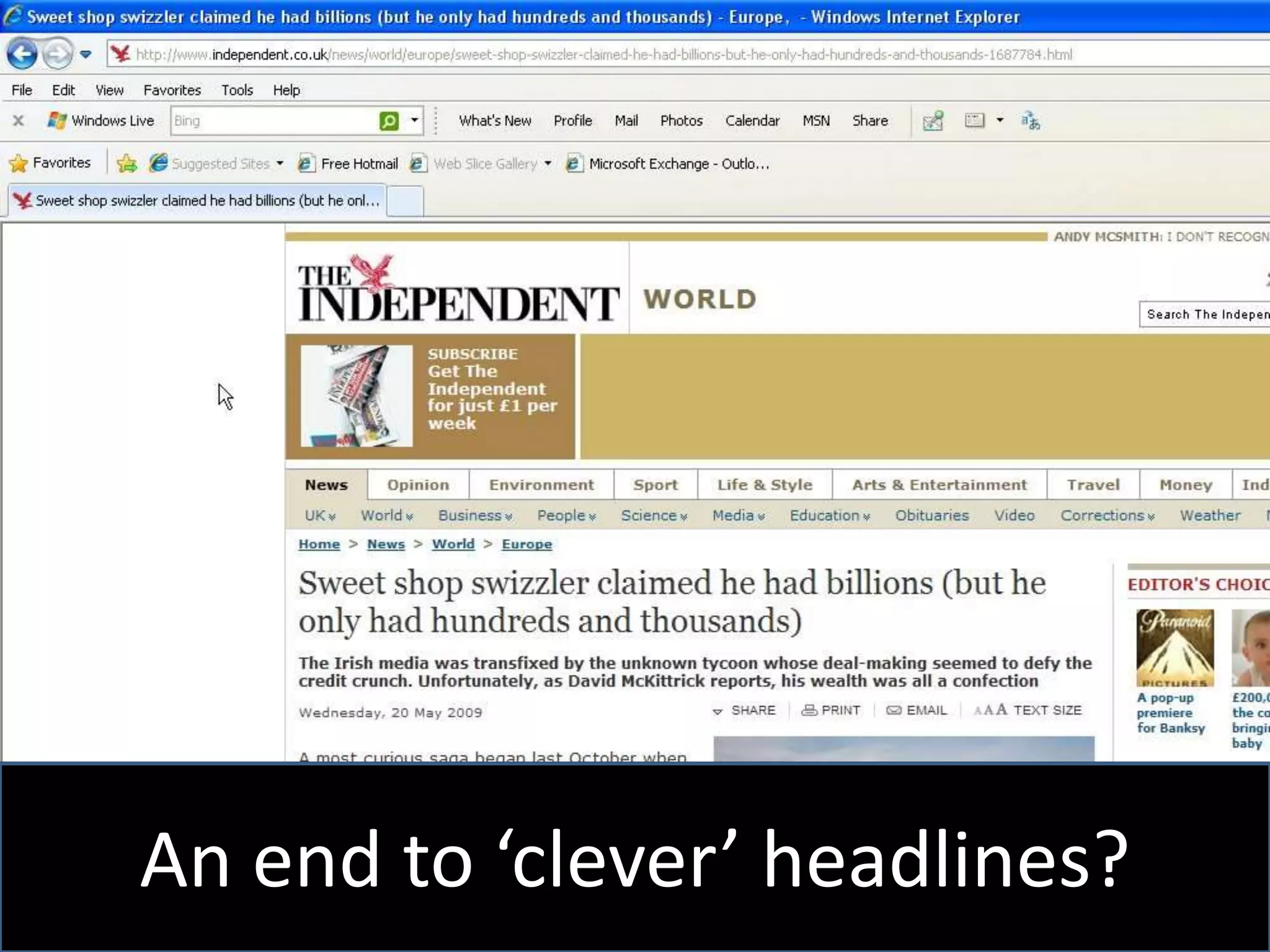Click the Home breadcrumb link
Screen dimensions: 1270x952
click(319, 544)
